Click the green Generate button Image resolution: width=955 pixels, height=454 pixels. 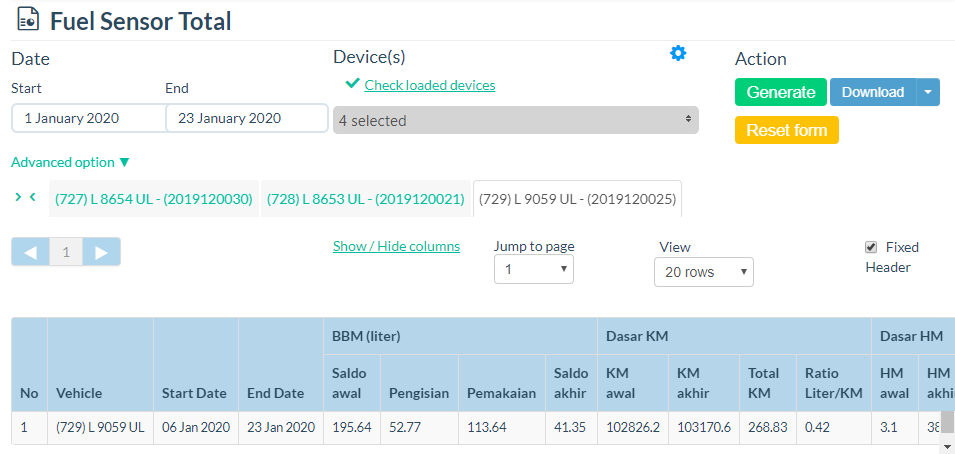tap(780, 92)
